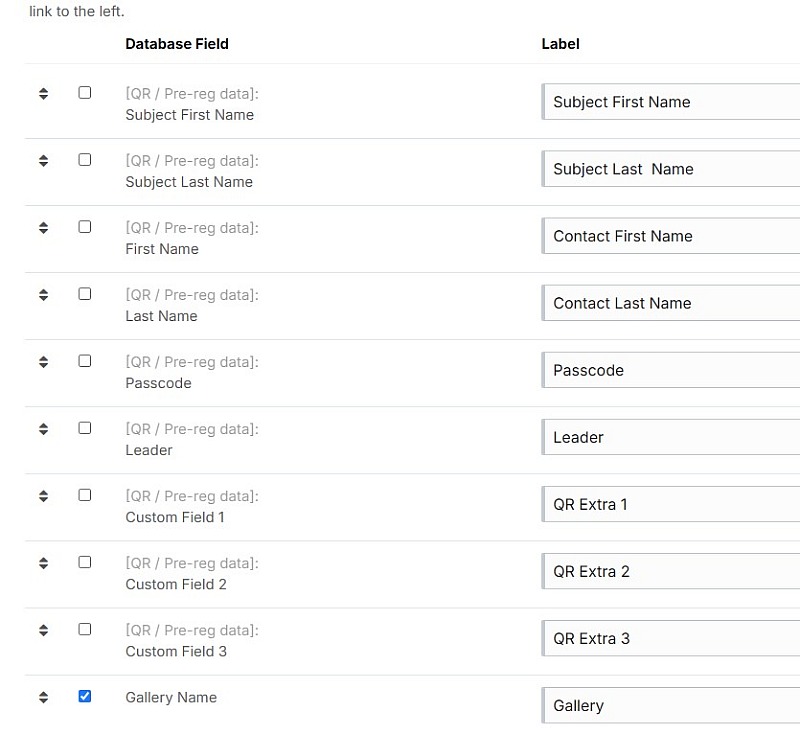Uncheck the Gallery Name checkbox
800x734 pixels.
coord(85,696)
